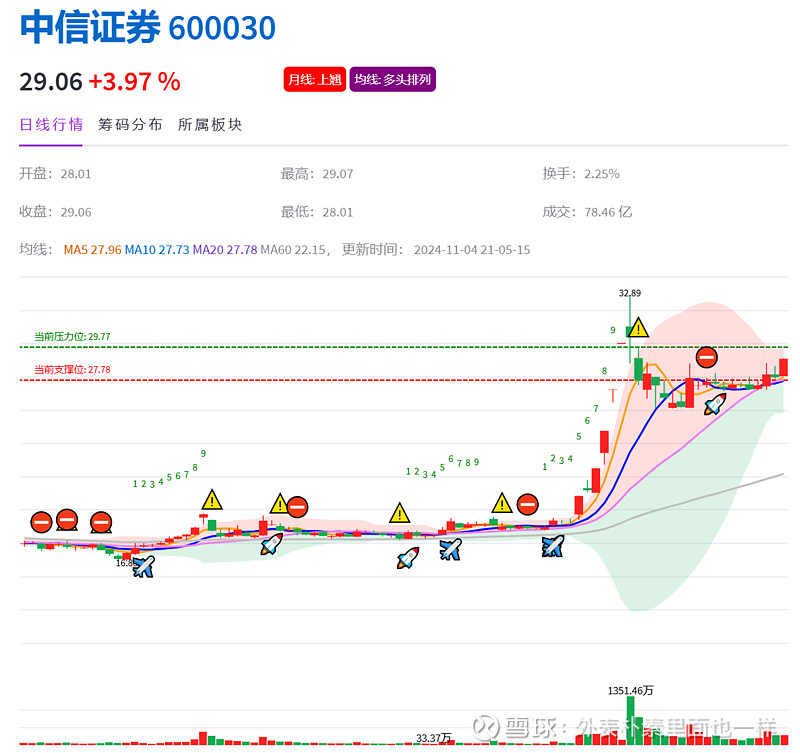Click the green dashed pressure line
The image size is (800, 753).
[x=404, y=347]
